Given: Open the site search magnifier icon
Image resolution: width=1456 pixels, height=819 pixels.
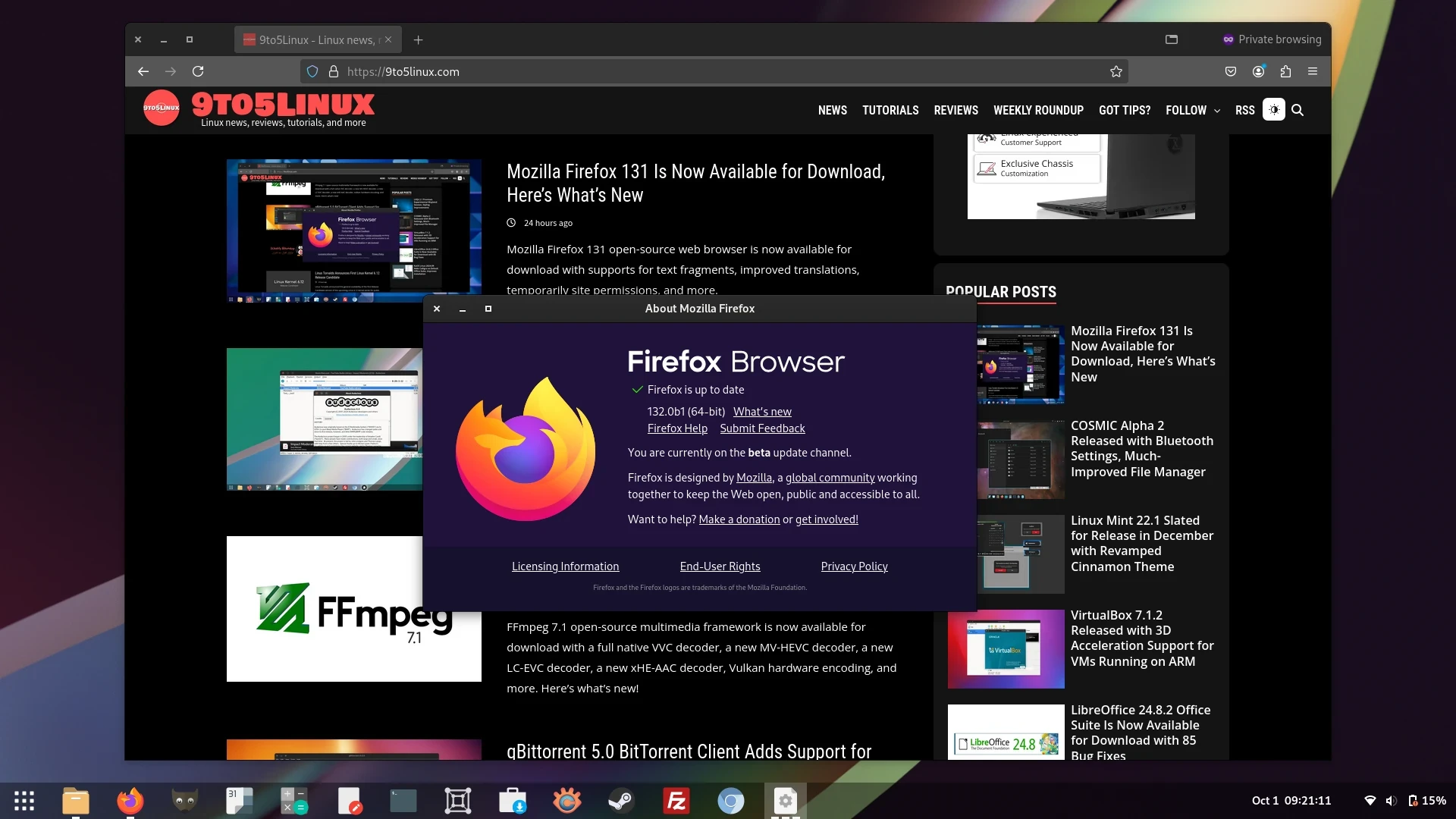Looking at the screenshot, I should pyautogui.click(x=1298, y=110).
